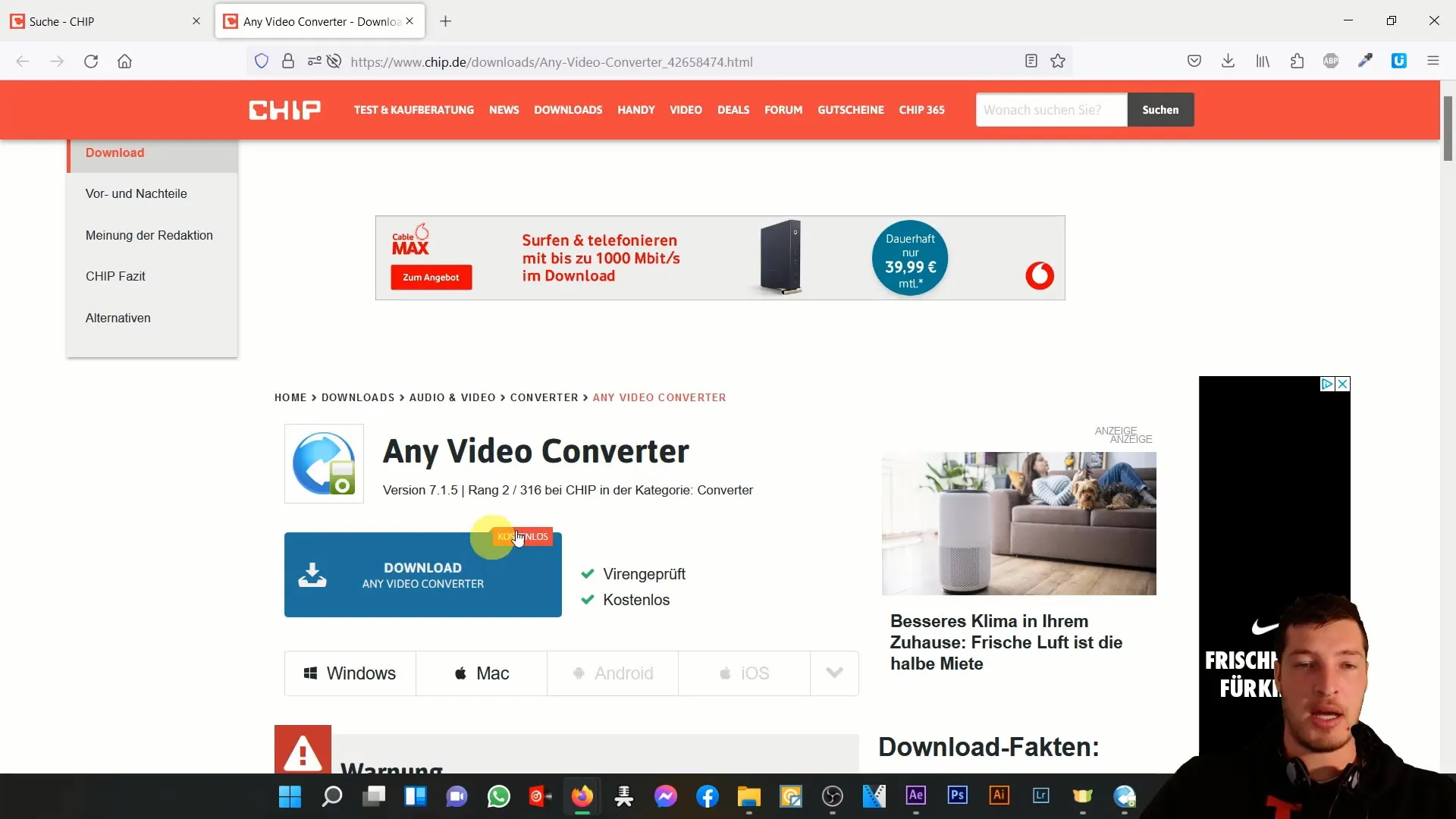Click the search magnifier taskbar icon

[x=333, y=797]
